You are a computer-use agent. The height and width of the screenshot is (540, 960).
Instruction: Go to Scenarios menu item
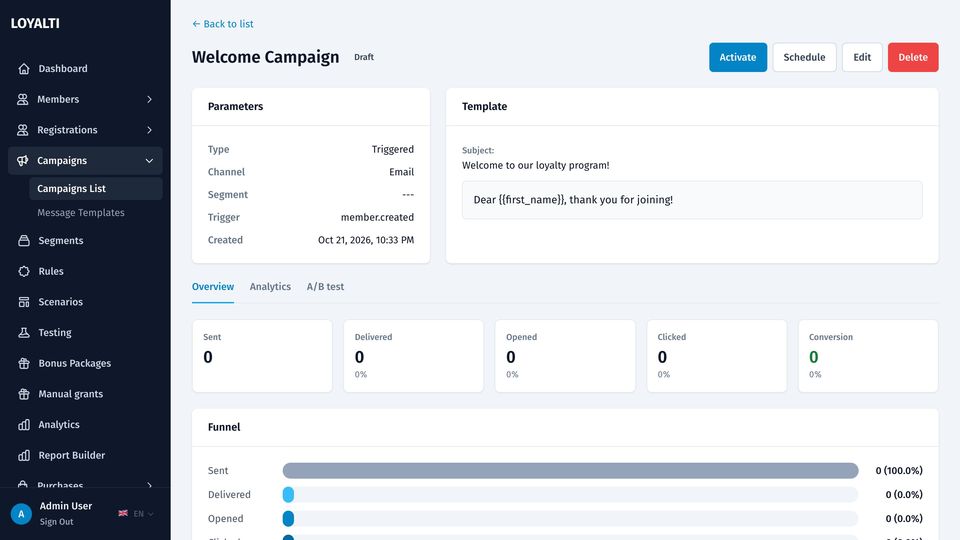coord(85,302)
